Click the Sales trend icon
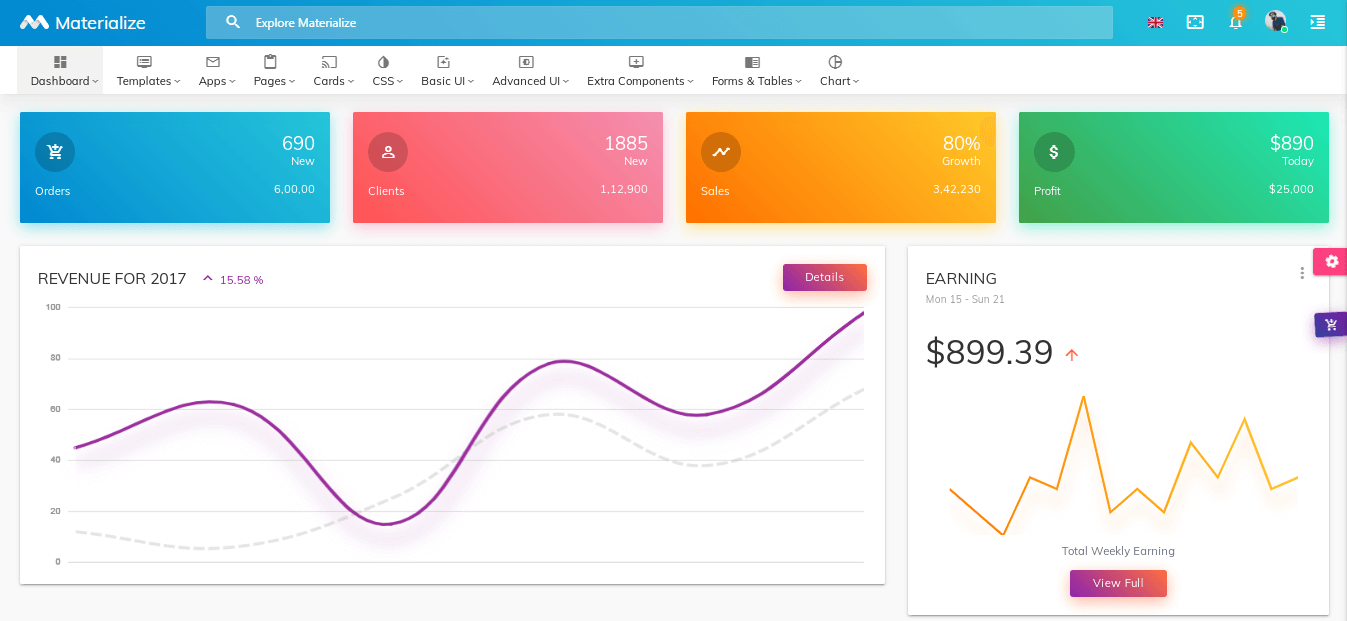The image size is (1347, 621). (721, 152)
